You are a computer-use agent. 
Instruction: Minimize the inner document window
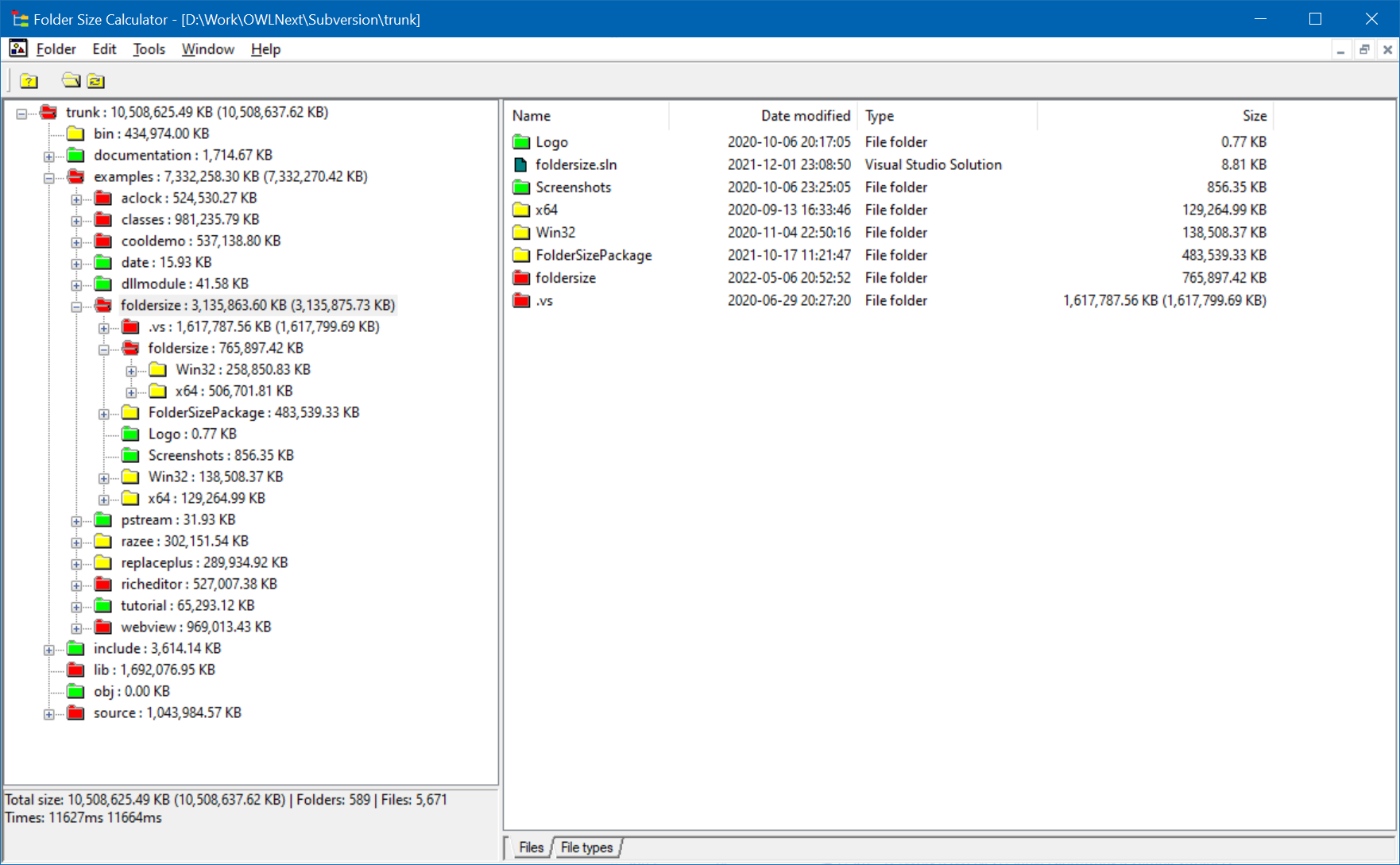pyautogui.click(x=1340, y=50)
